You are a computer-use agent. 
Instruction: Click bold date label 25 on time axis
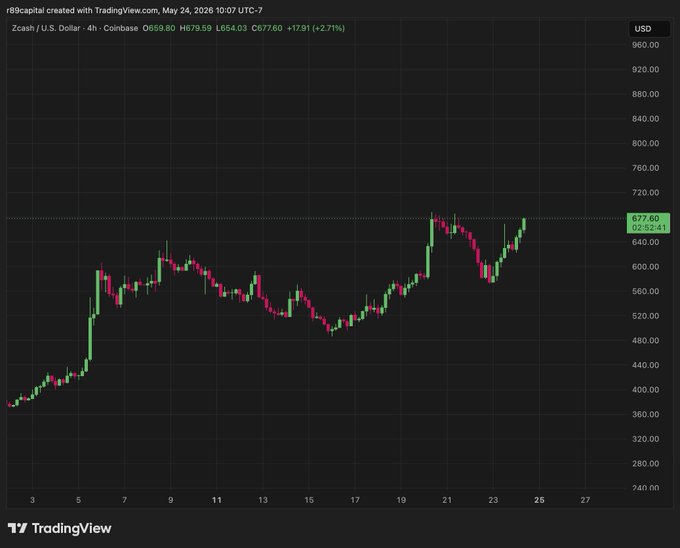pos(539,500)
